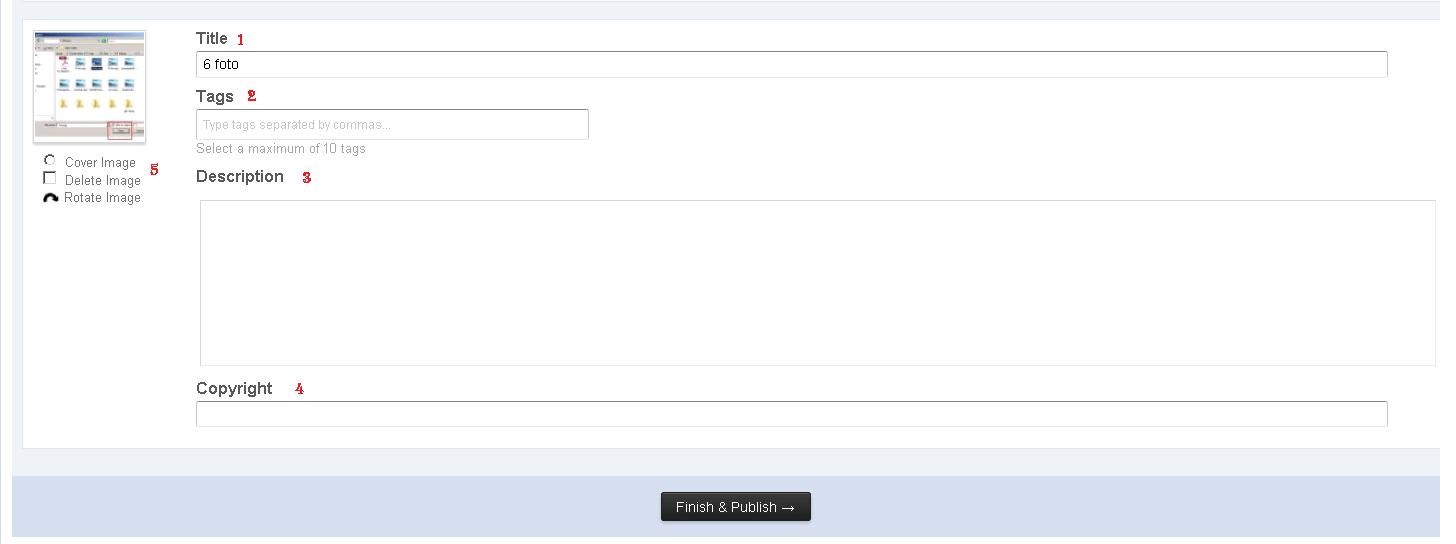Click the red number 4 beside Copyright
The image size is (1456, 544).
click(299, 389)
